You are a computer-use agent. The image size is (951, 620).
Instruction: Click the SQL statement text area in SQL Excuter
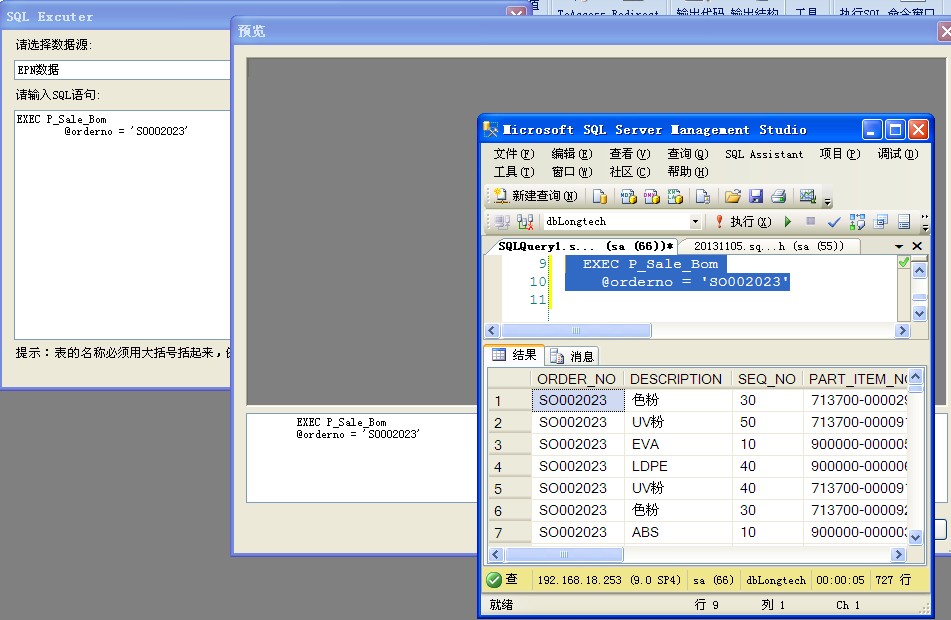(x=122, y=225)
